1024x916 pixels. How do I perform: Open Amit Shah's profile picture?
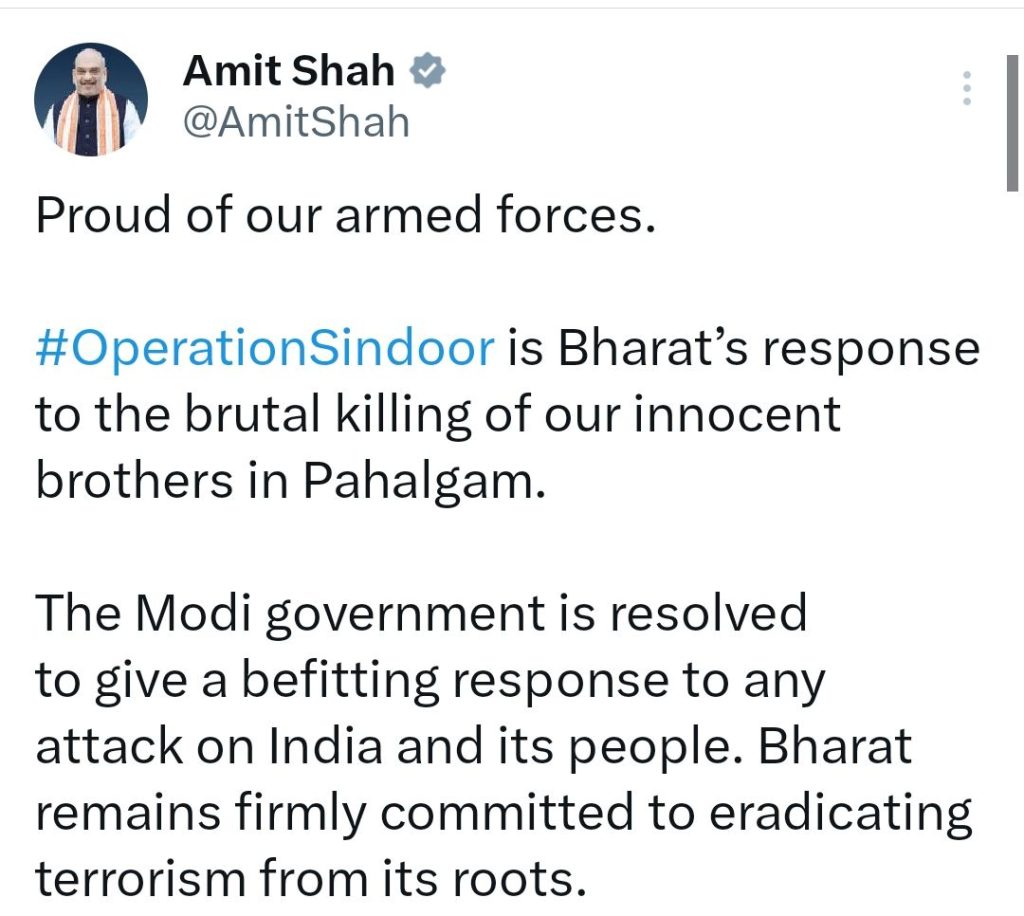point(91,99)
